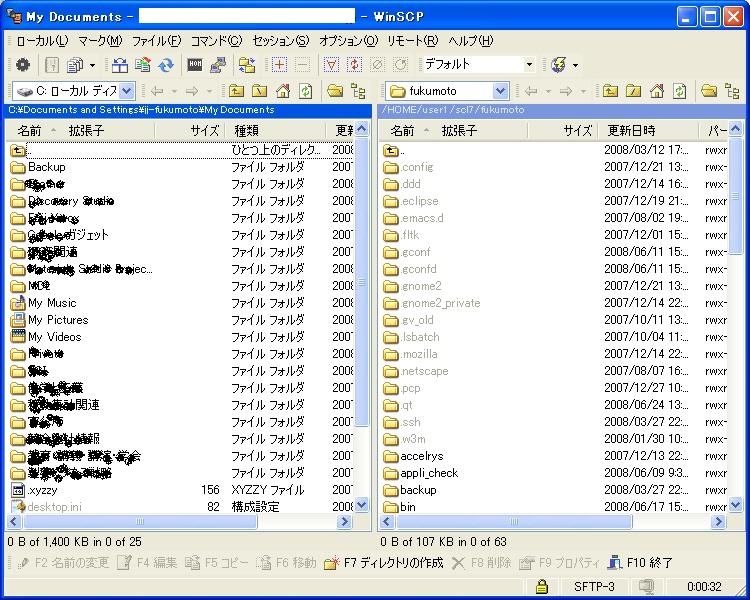This screenshot has height=600, width=750.
Task: Go to local root directory icon
Action: 260,90
